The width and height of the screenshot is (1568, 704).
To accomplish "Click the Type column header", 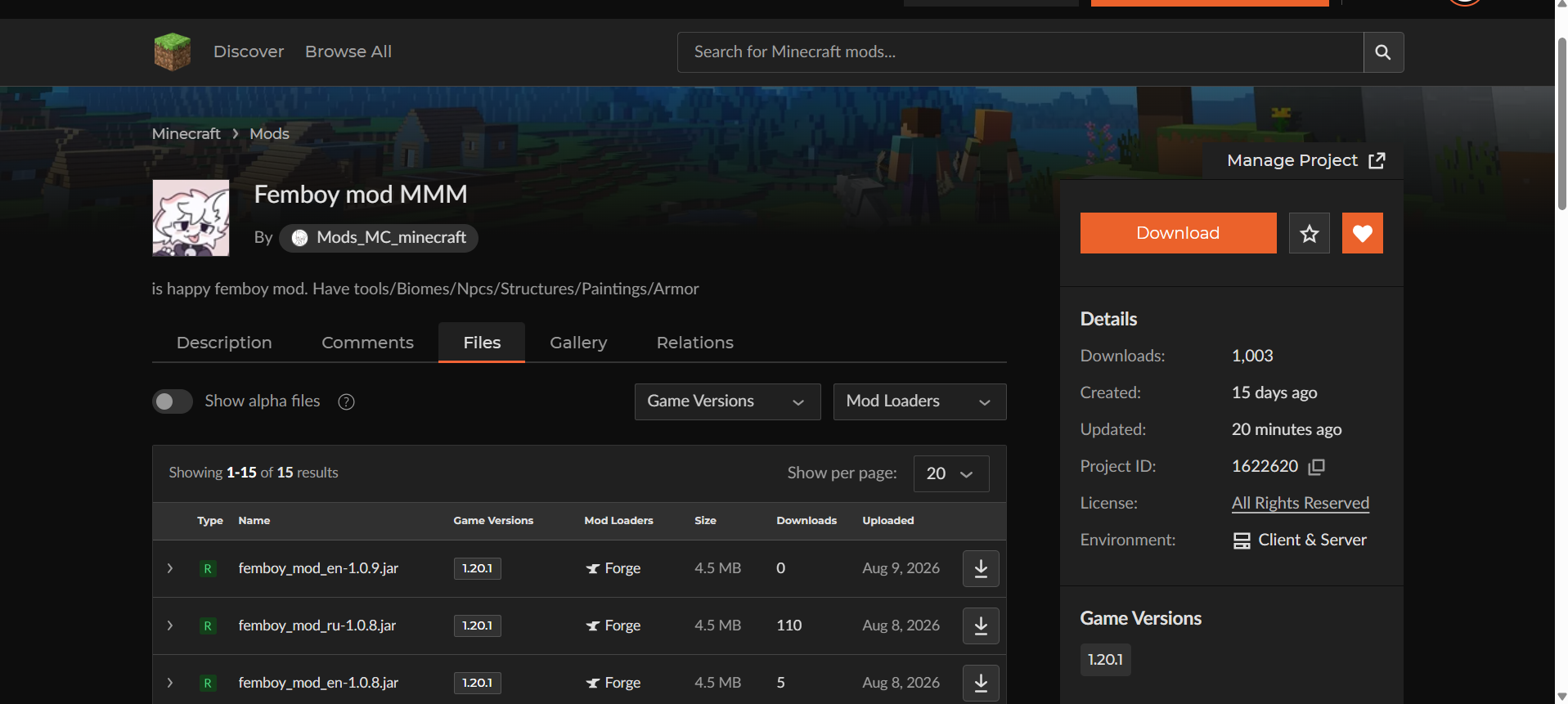I will [210, 521].
